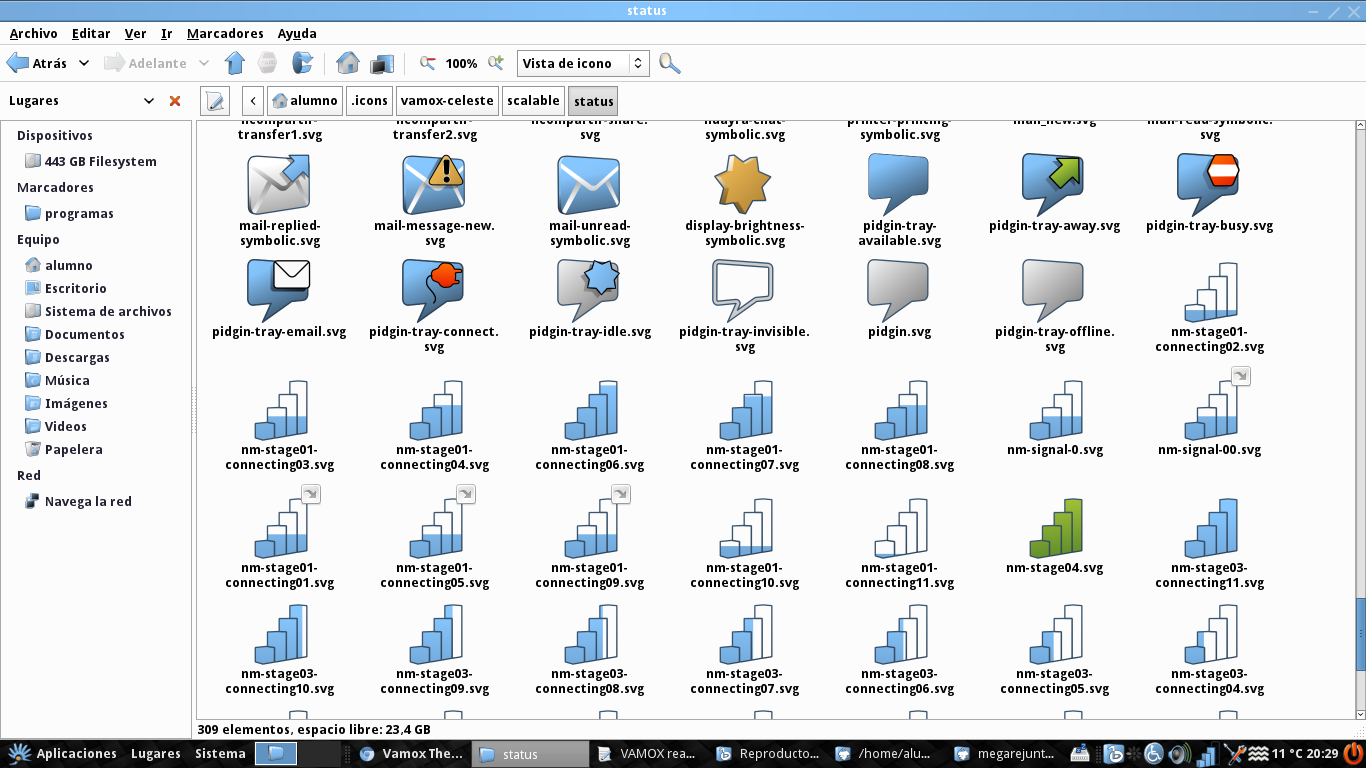Click the volume speaker icon in the tray
This screenshot has height=768, width=1366.
[x=1178, y=753]
